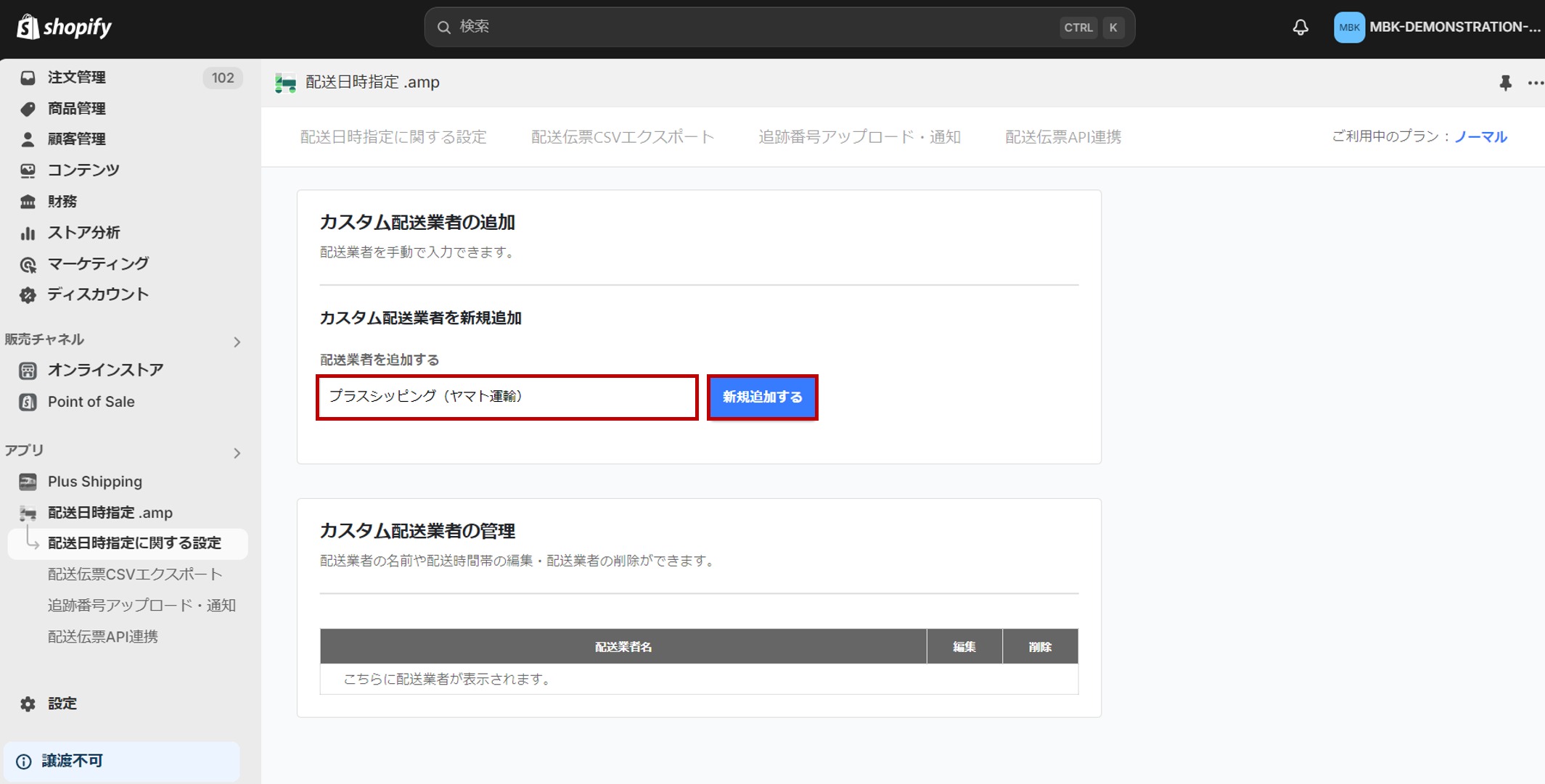
Task: Open ディスカウント discount icon
Action: click(28, 294)
